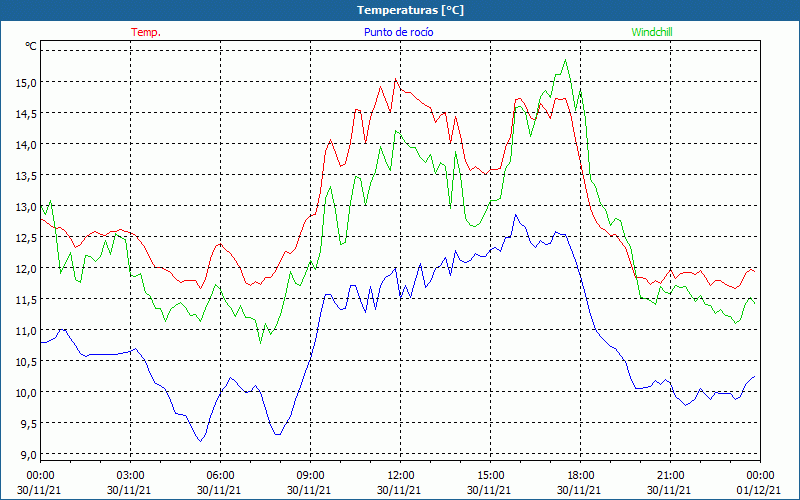
Task: Click the 18:00 time axis label
Action: click(581, 476)
